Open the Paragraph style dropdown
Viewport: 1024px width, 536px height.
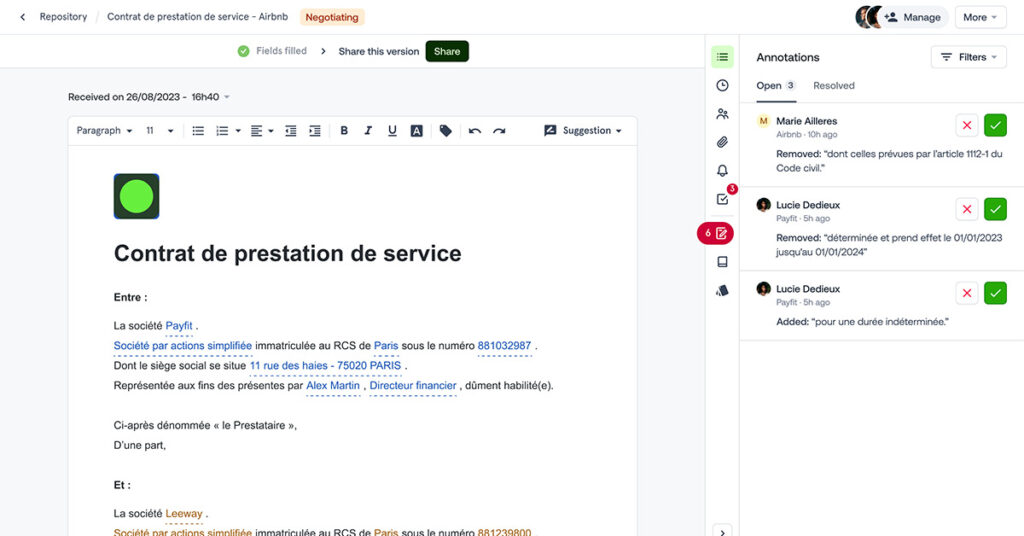click(104, 131)
